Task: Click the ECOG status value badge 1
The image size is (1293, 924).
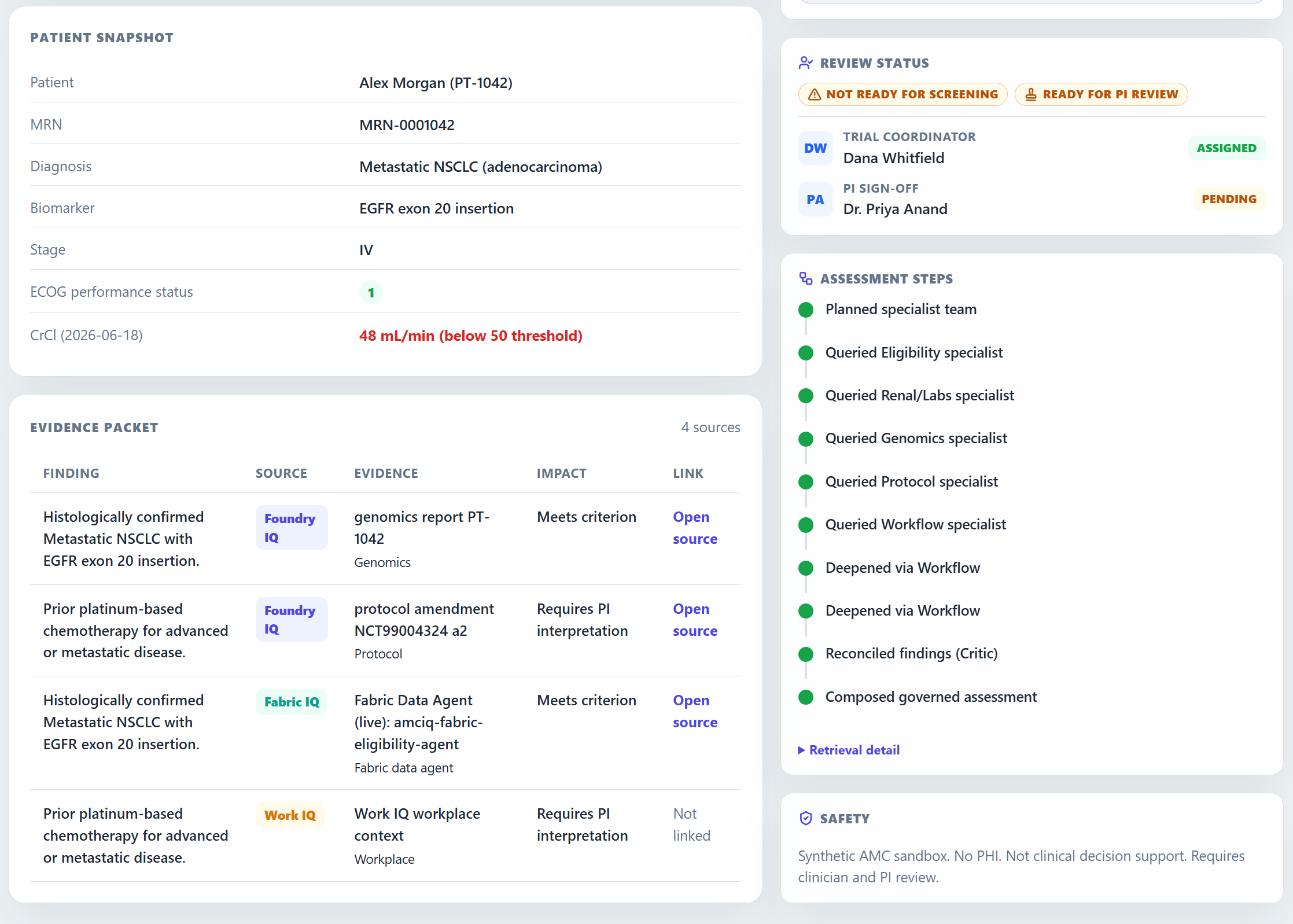Action: [x=371, y=292]
